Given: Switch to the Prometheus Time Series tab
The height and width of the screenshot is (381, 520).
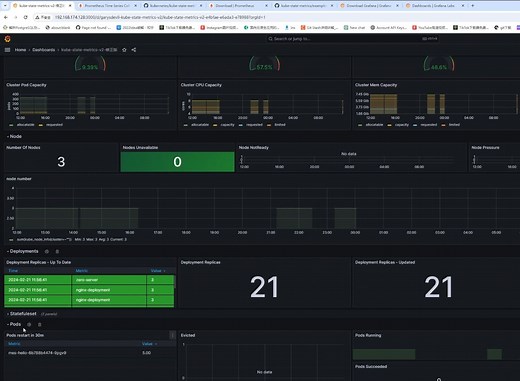Looking at the screenshot, I should tap(107, 6).
